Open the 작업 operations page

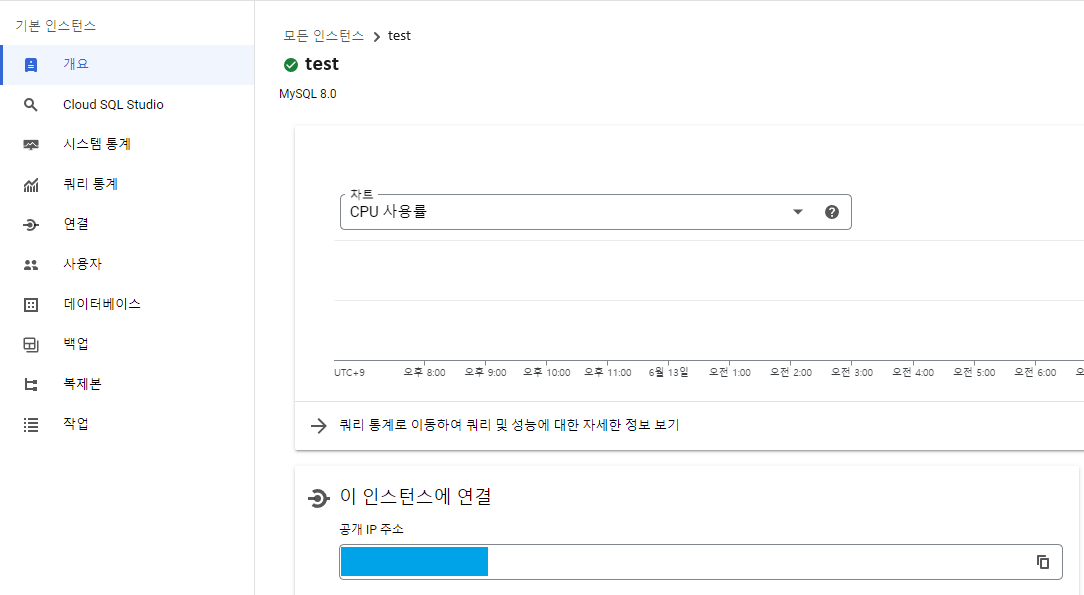pyautogui.click(x=127, y=424)
